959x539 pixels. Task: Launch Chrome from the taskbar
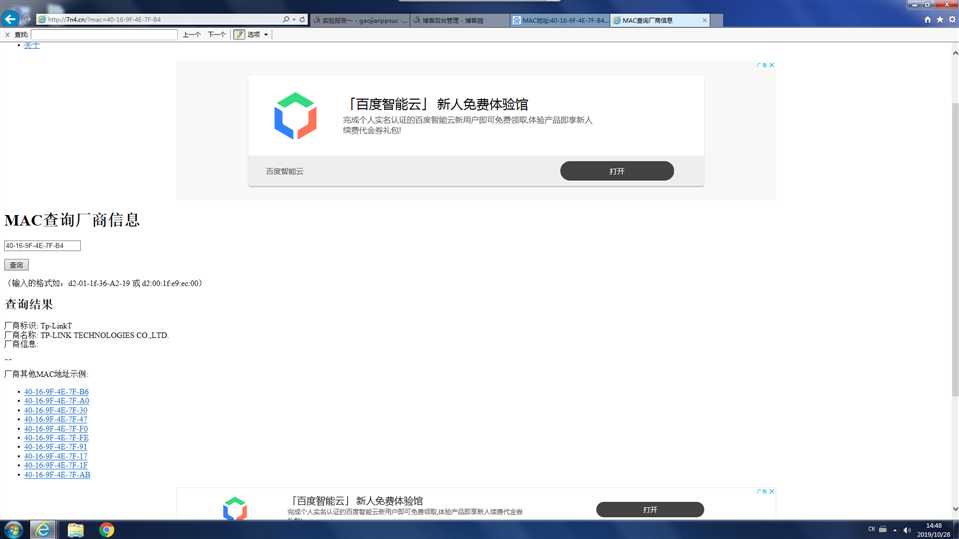[106, 530]
